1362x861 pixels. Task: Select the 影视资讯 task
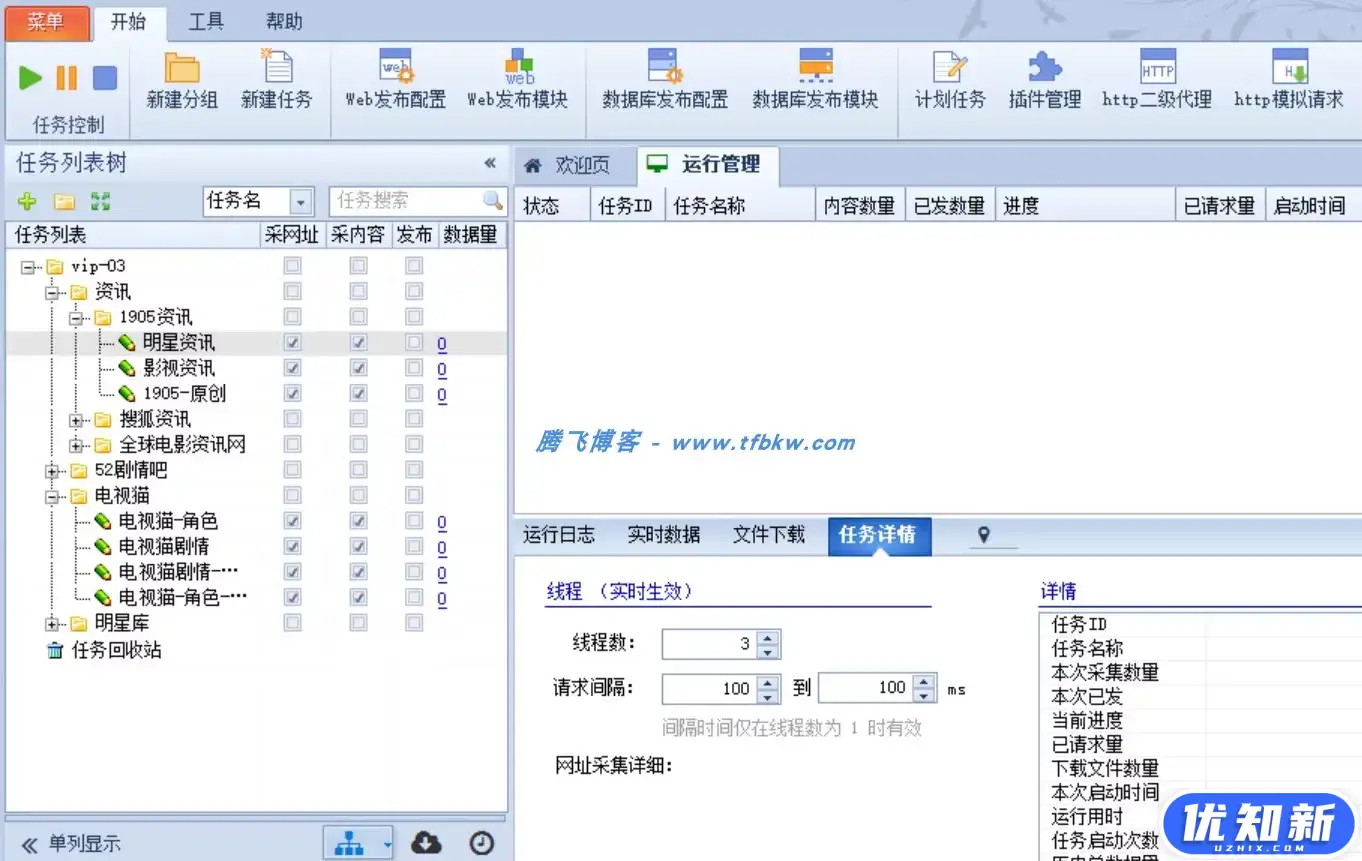pyautogui.click(x=179, y=368)
